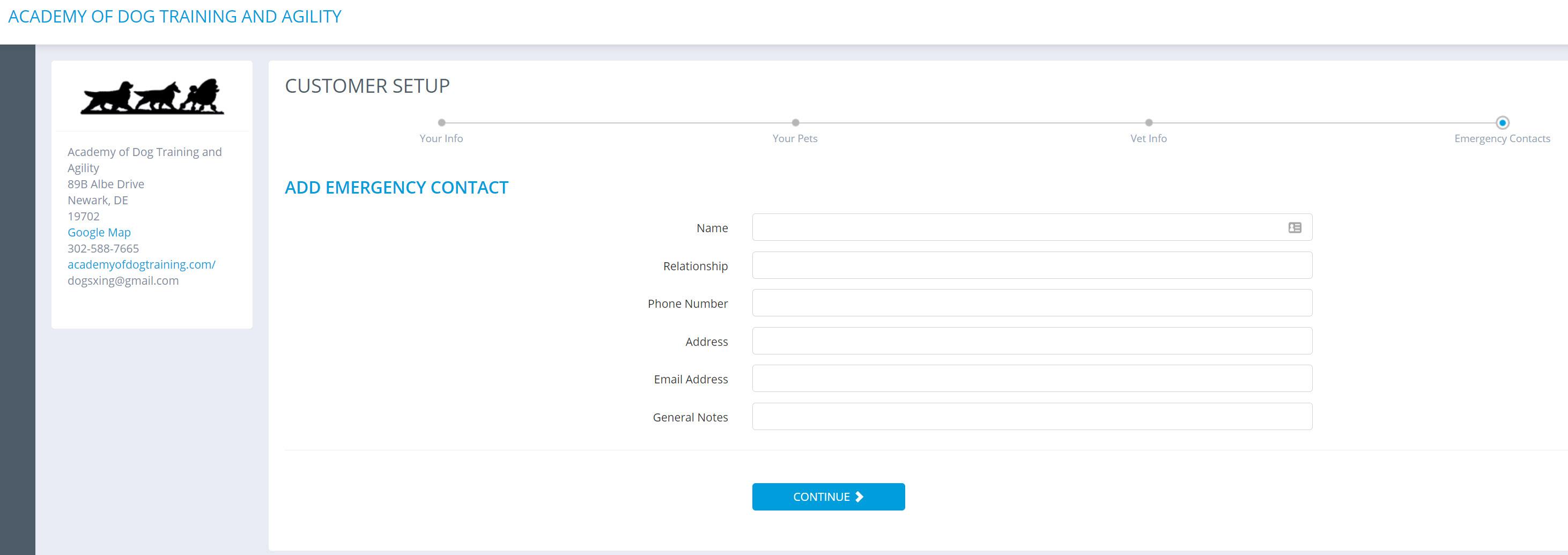The height and width of the screenshot is (555, 1568).
Task: Go to the Your Pets step label
Action: pos(794,139)
